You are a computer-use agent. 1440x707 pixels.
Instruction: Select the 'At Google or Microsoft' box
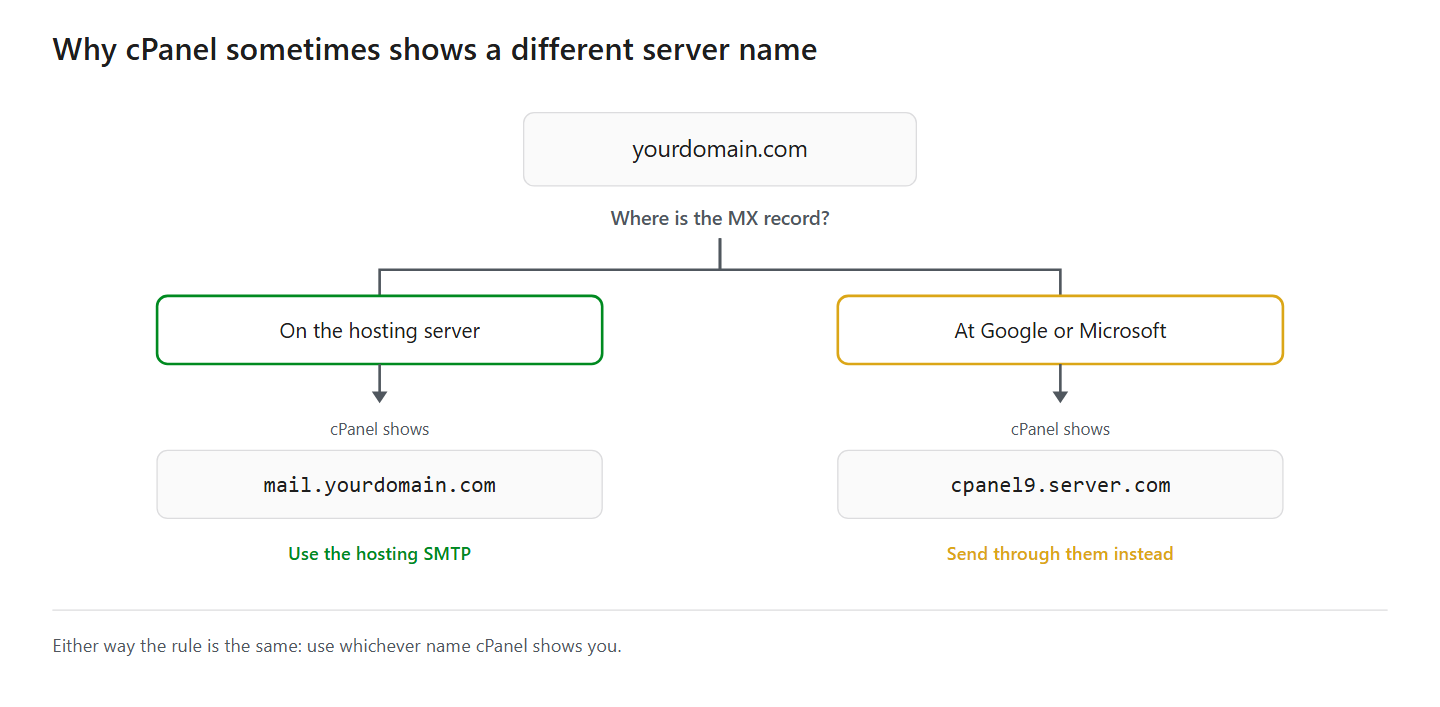tap(1060, 330)
